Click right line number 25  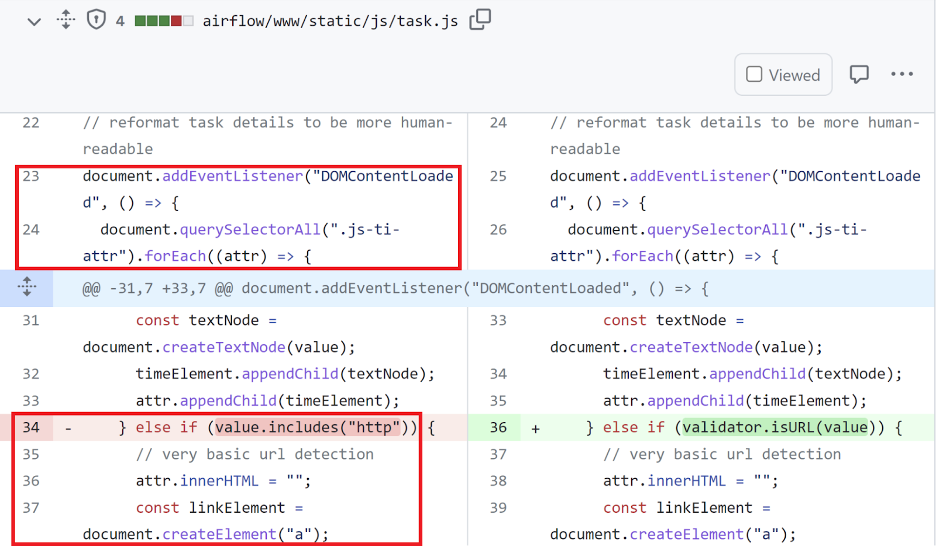click(498, 176)
